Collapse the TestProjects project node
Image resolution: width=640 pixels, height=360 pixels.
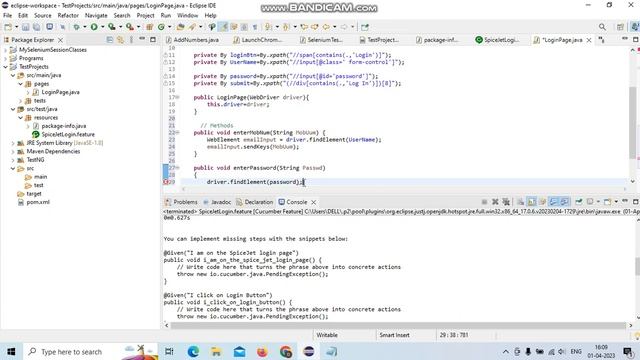coord(5,67)
